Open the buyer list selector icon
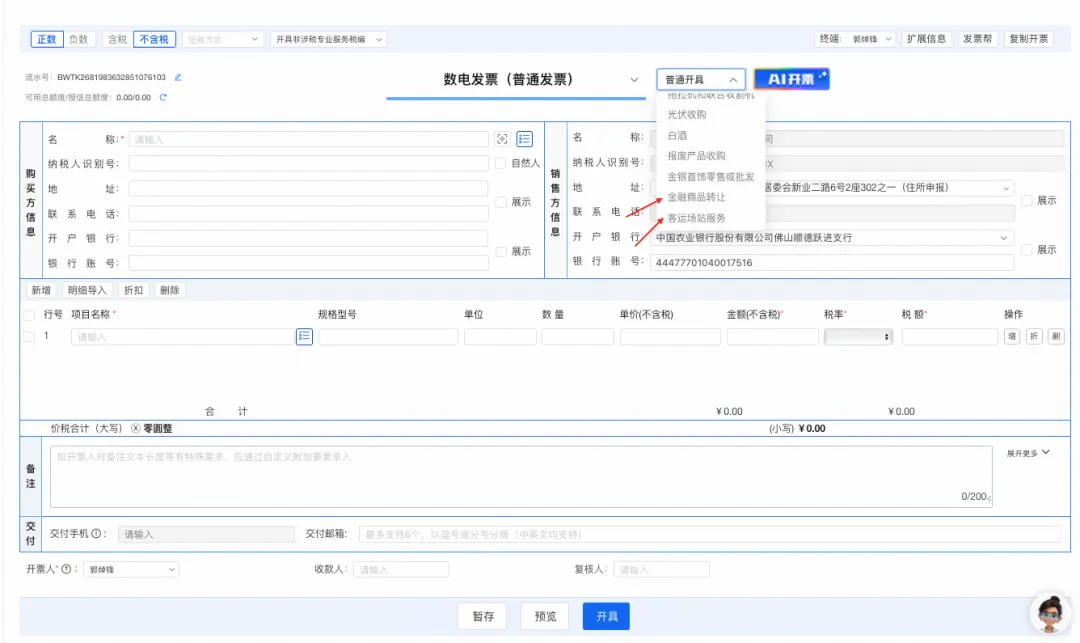Image resolution: width=1080 pixels, height=643 pixels. point(524,139)
